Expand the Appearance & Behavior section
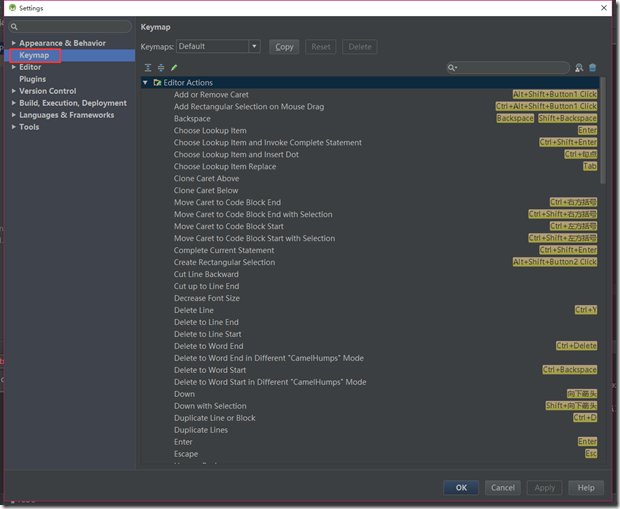This screenshot has width=620, height=509. [13, 43]
